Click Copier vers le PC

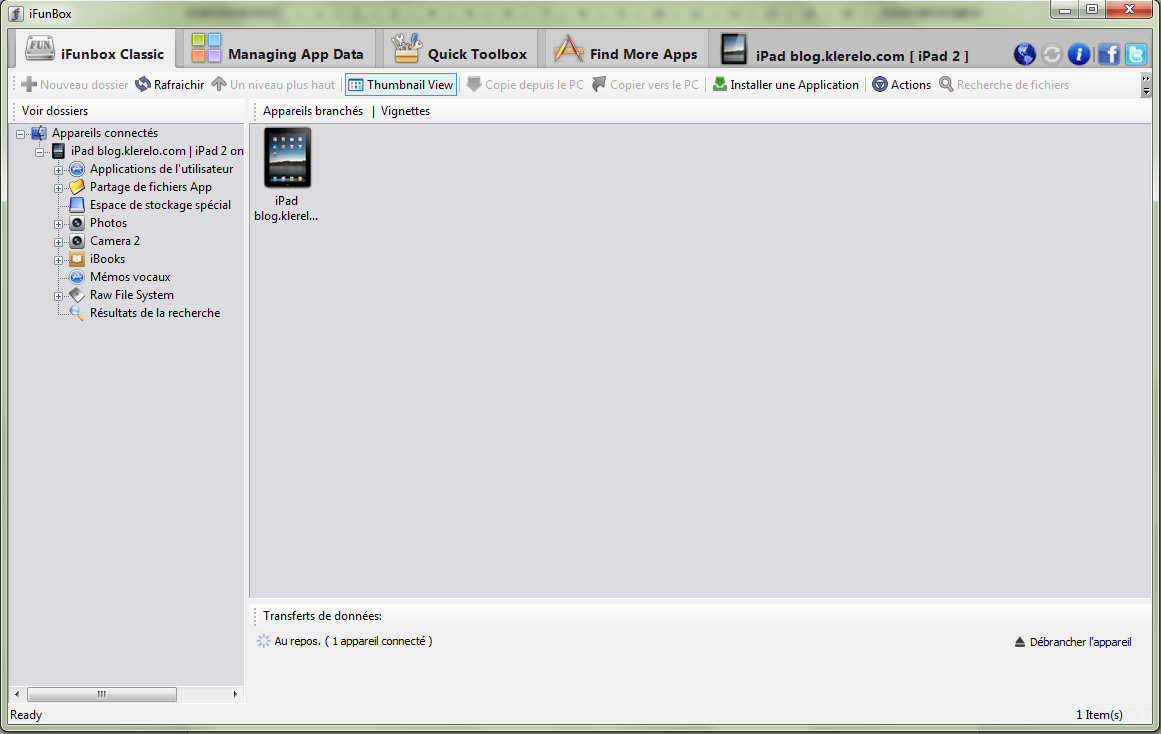[646, 84]
